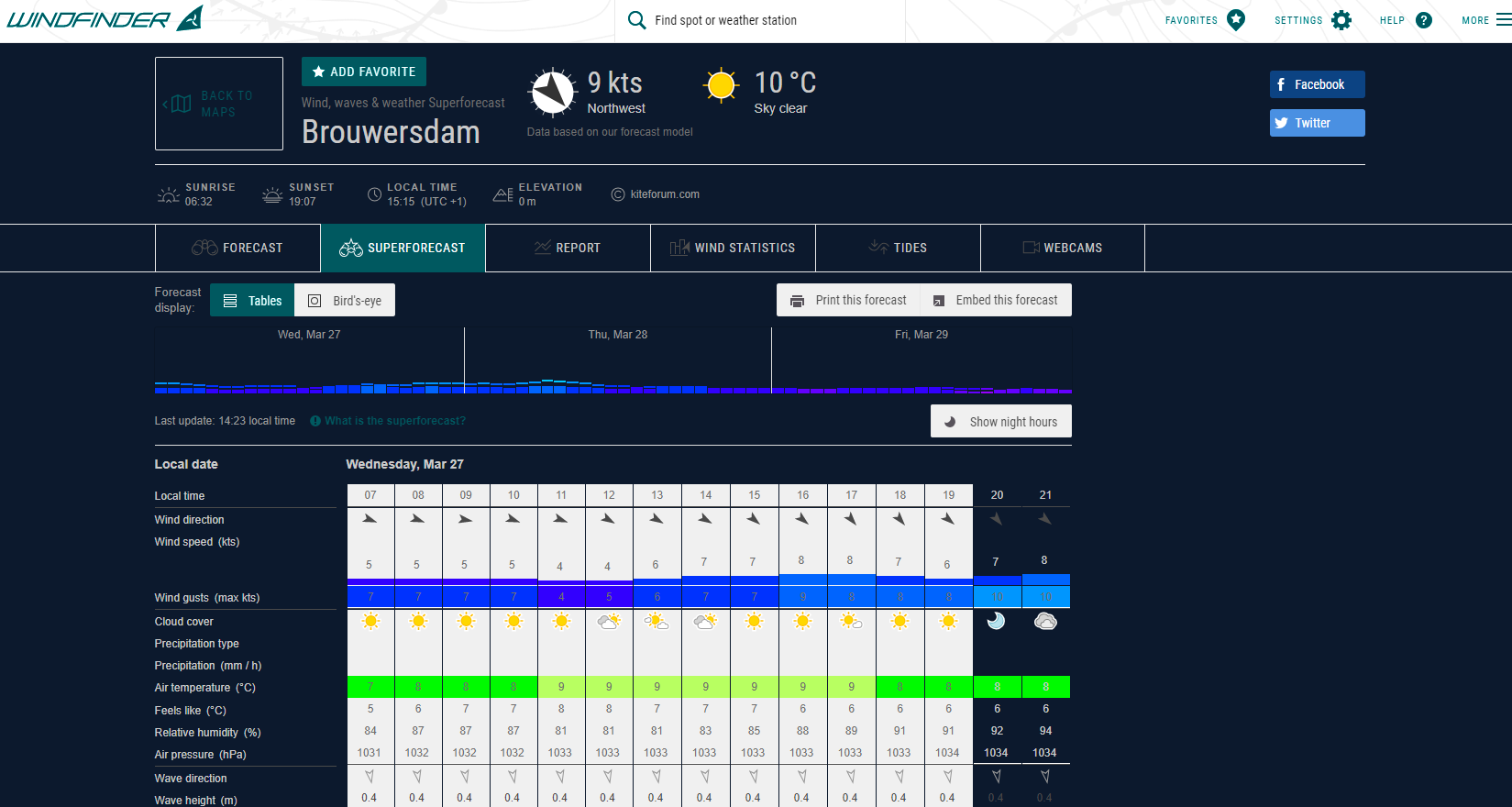Print this forecast
The image size is (1512, 807).
coord(848,300)
